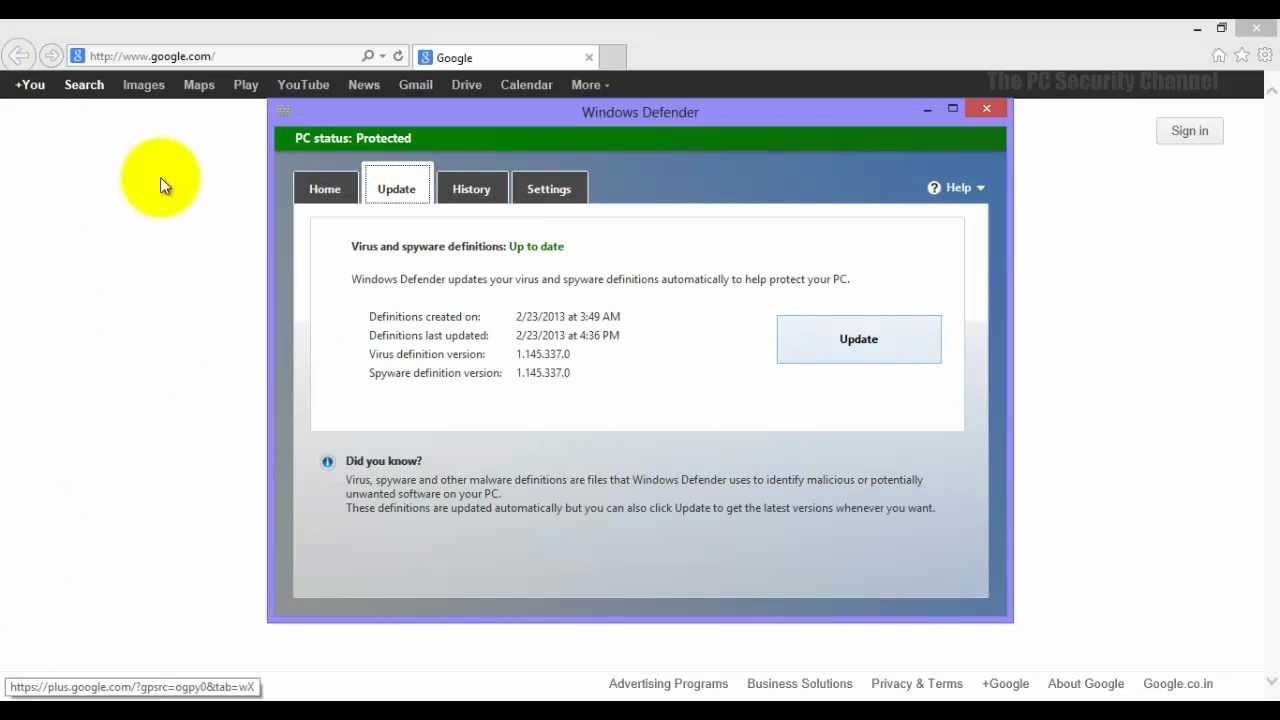Close the Windows Defender window
The image size is (1280, 720).
pyautogui.click(x=987, y=108)
